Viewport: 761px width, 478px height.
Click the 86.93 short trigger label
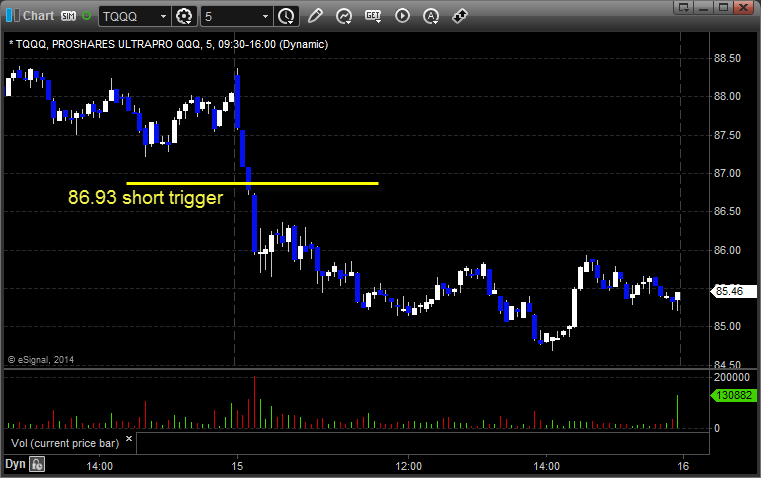point(145,198)
